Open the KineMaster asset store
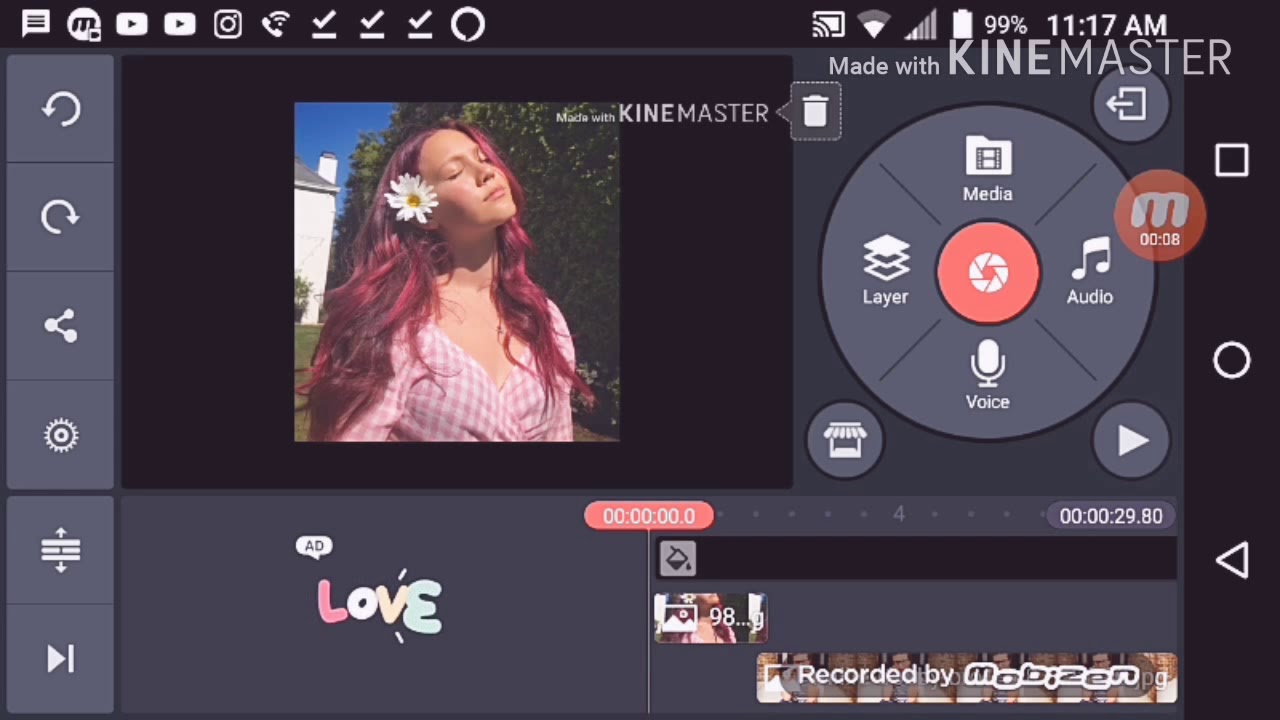Viewport: 1280px width, 720px height. (x=845, y=440)
